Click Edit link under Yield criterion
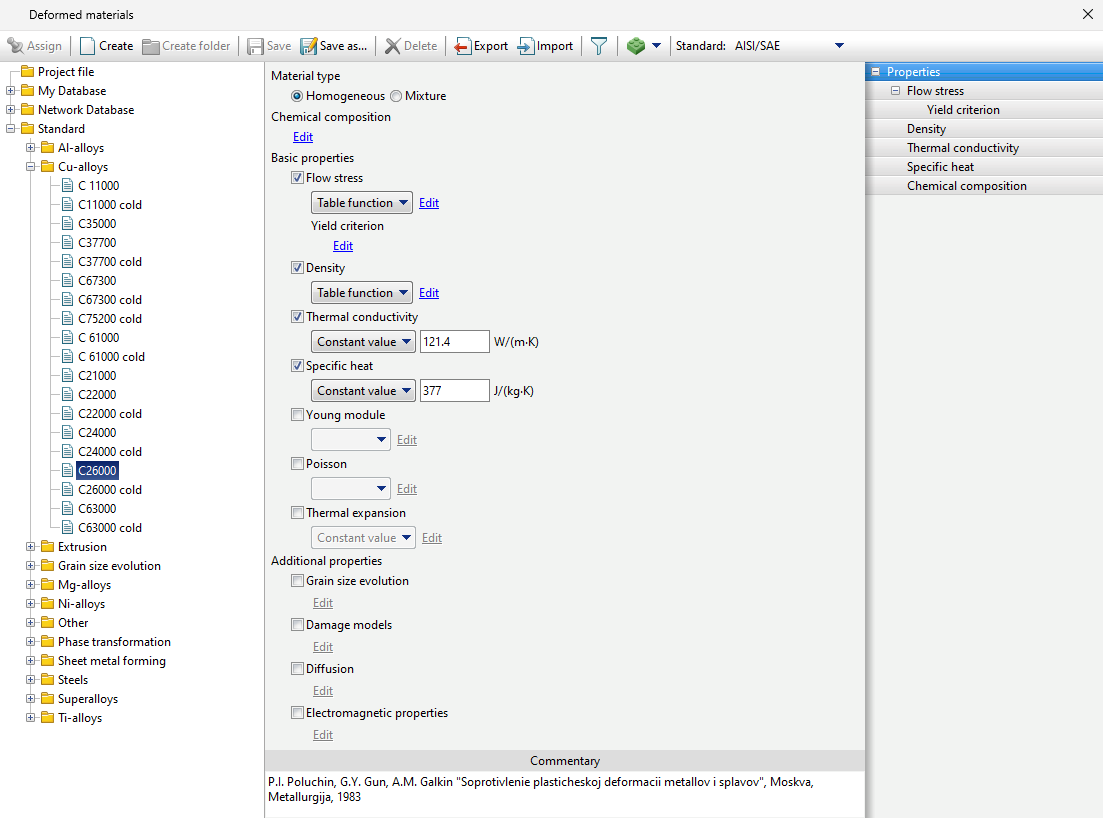Screen dimensions: 1103x818 click(x=342, y=246)
